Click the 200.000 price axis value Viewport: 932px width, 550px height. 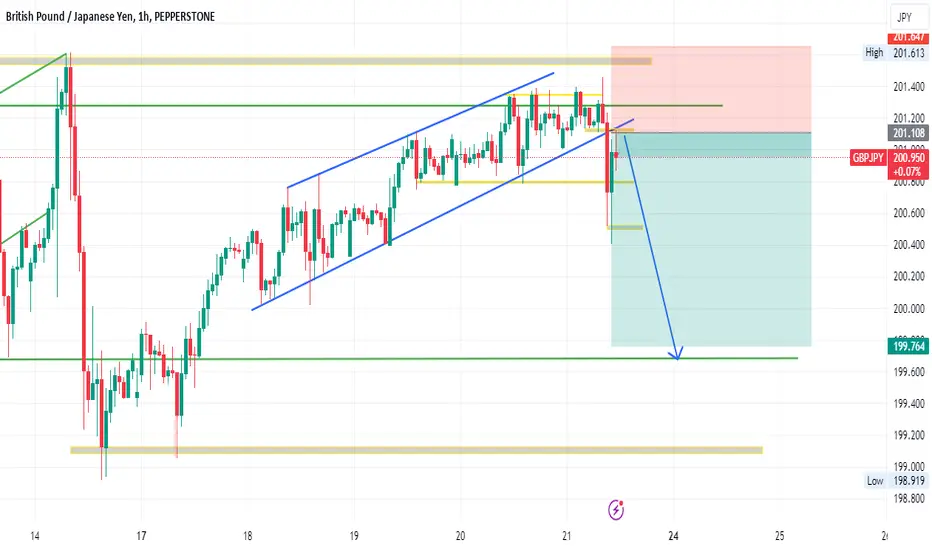(909, 309)
